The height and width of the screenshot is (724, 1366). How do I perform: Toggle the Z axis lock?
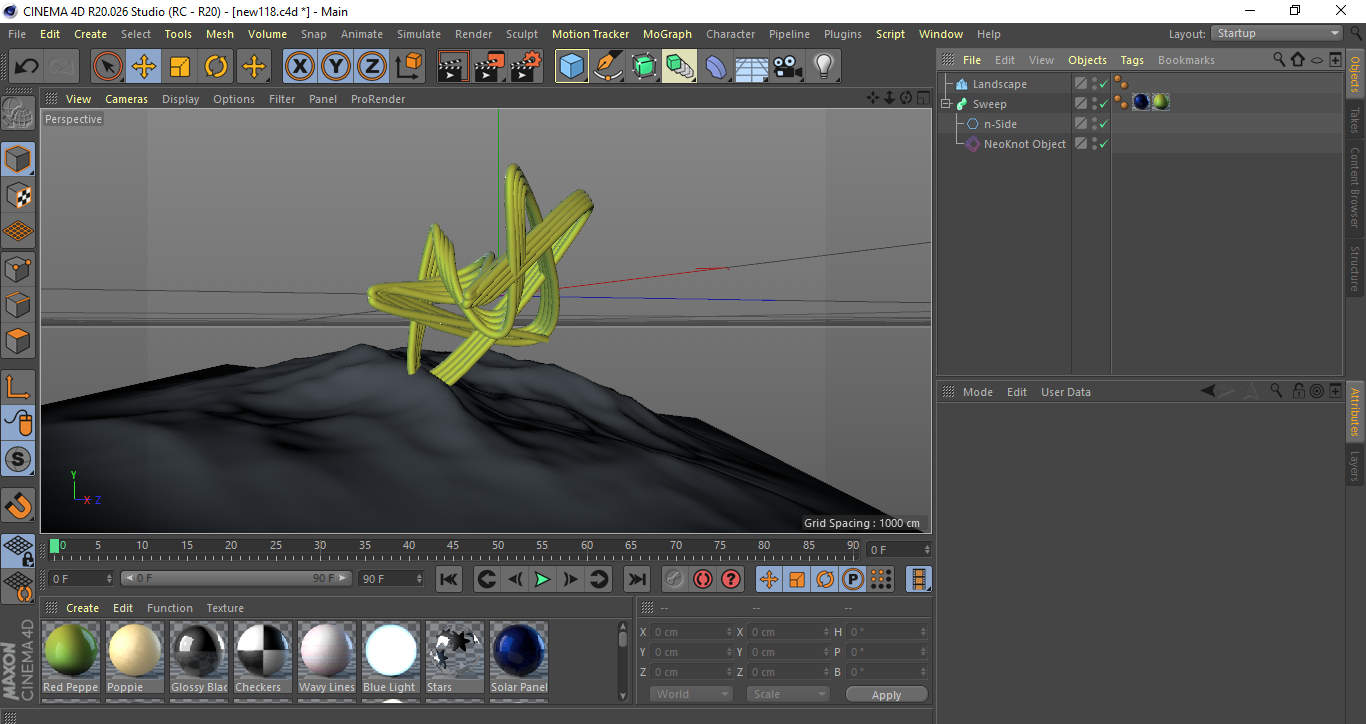pos(371,67)
